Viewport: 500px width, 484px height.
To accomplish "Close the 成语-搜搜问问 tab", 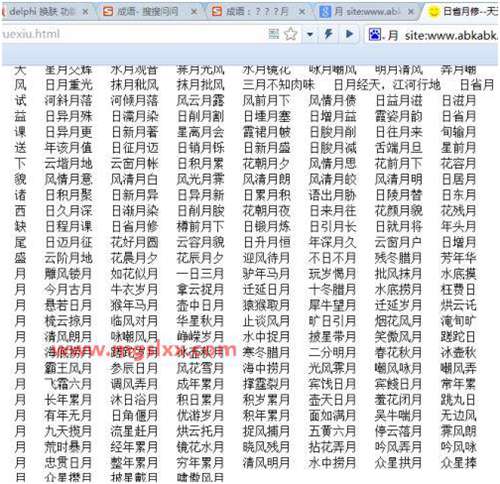I will tap(194, 12).
